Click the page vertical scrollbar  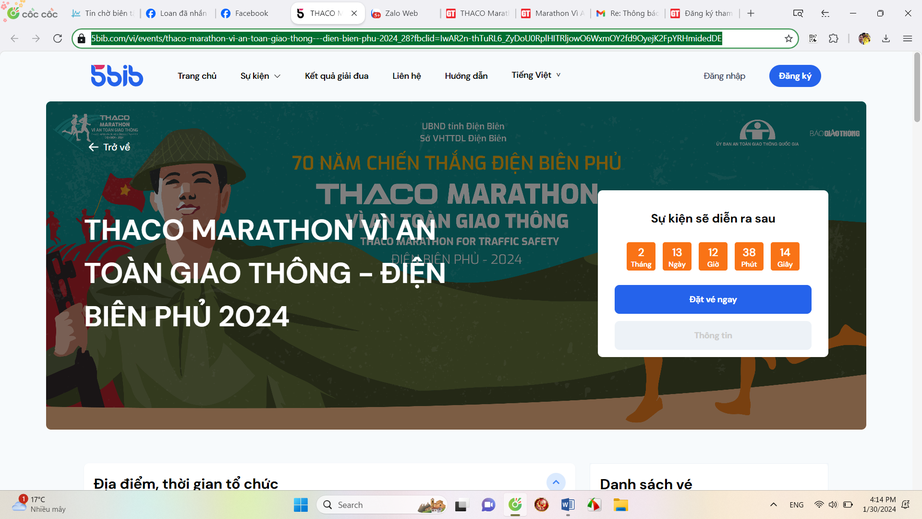pyautogui.click(x=917, y=87)
